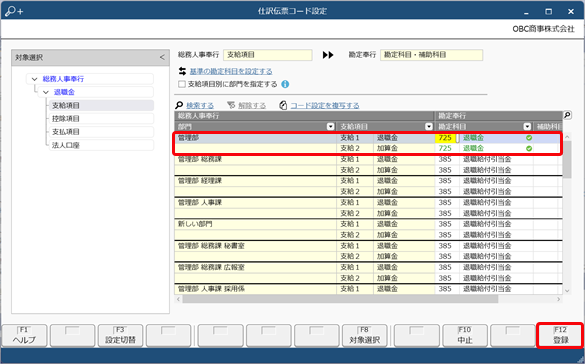Viewport: 585px width, 364px height.
Task: Click the table scroll-right arrow
Action: (x=559, y=299)
